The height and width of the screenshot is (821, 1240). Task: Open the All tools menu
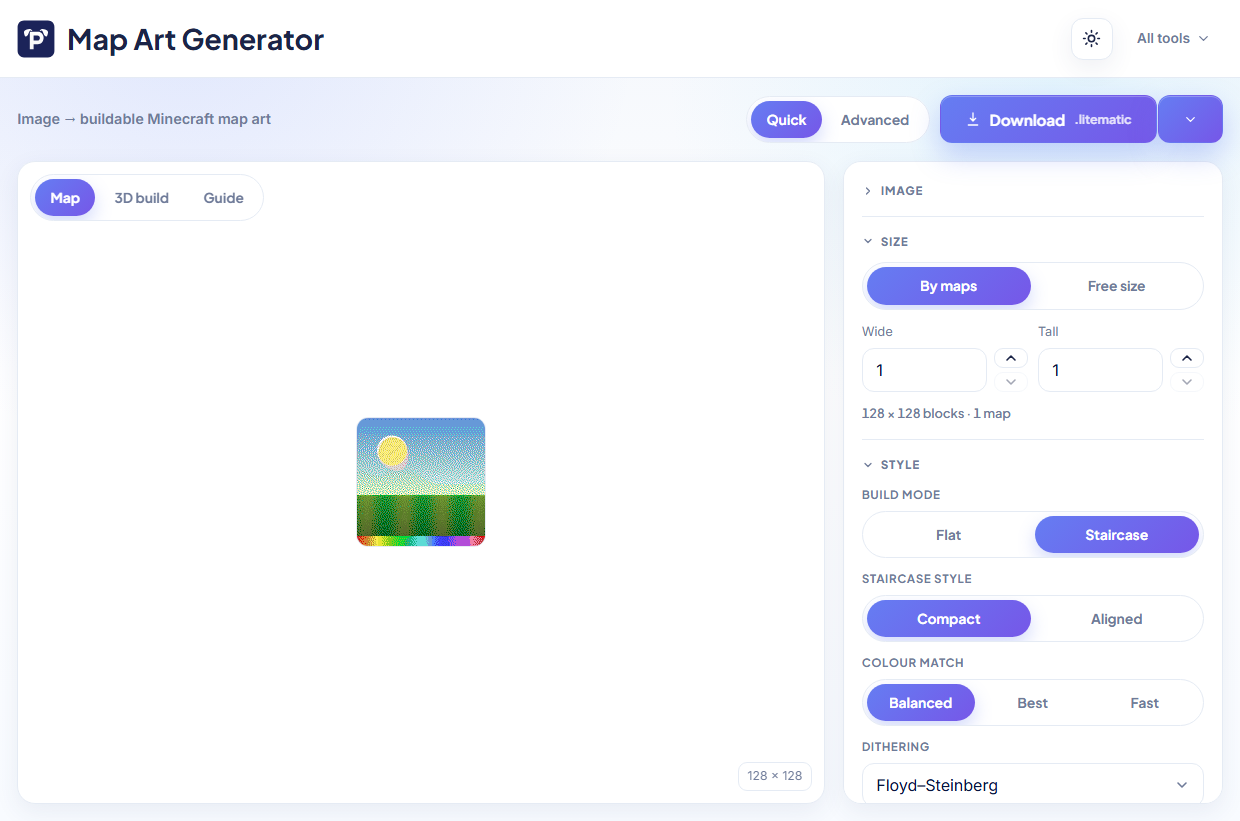pyautogui.click(x=1173, y=39)
